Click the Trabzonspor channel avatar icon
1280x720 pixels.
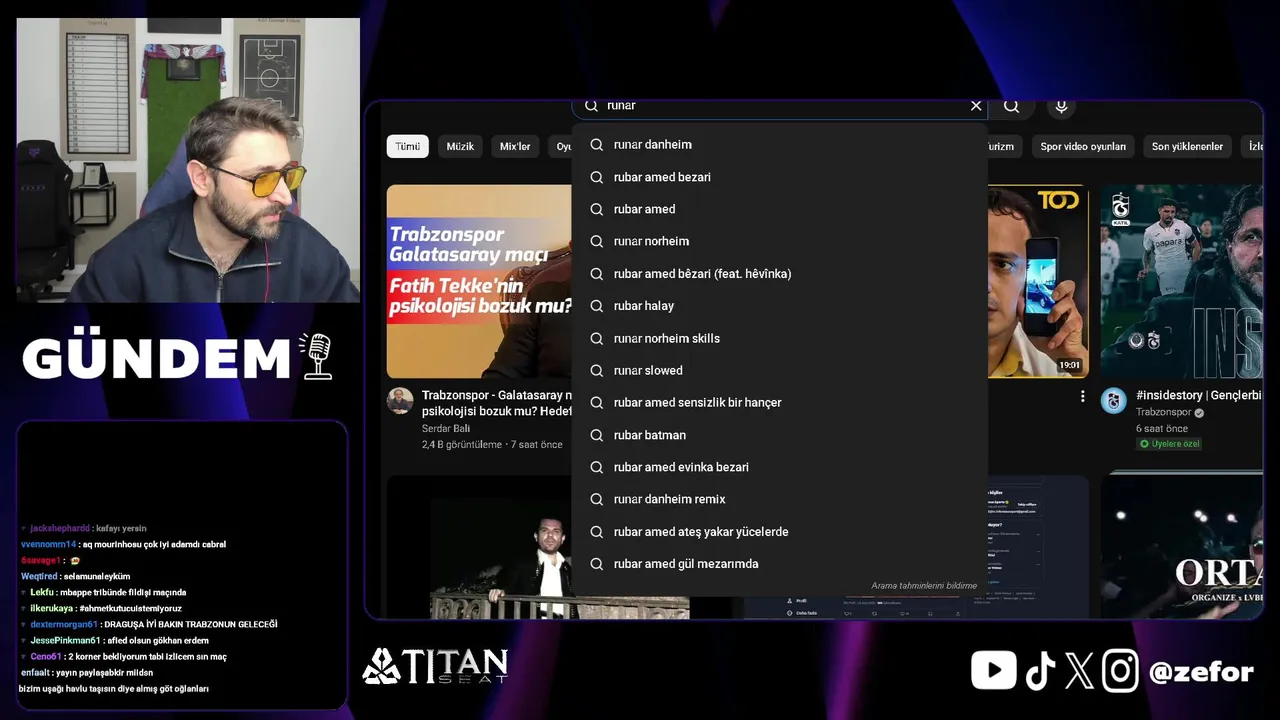(x=1114, y=401)
